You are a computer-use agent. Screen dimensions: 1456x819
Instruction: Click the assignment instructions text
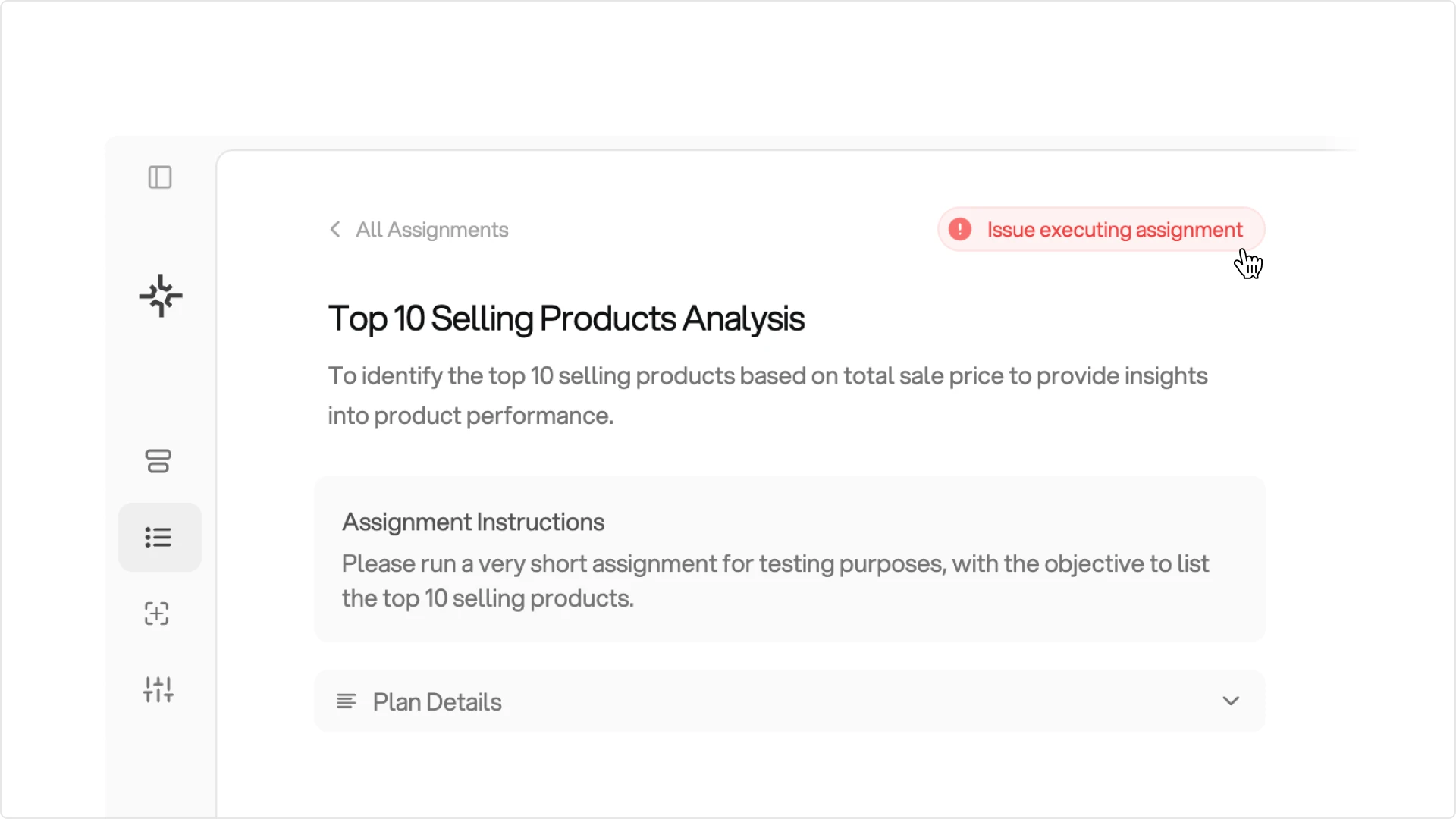coord(775,581)
